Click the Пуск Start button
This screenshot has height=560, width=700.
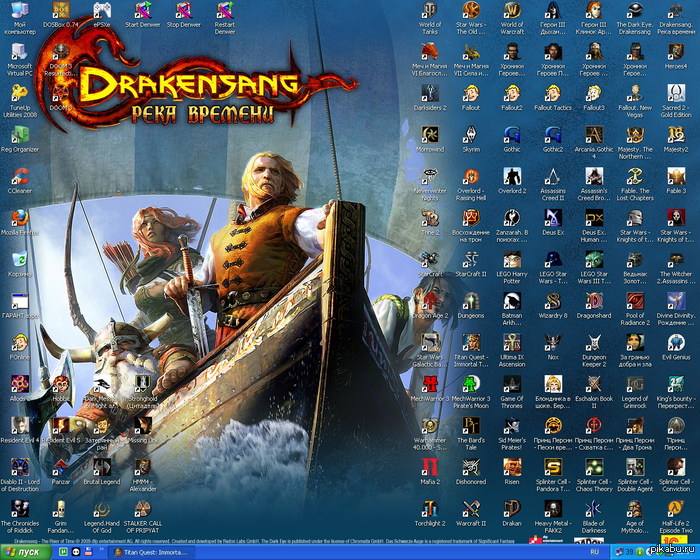(25, 551)
